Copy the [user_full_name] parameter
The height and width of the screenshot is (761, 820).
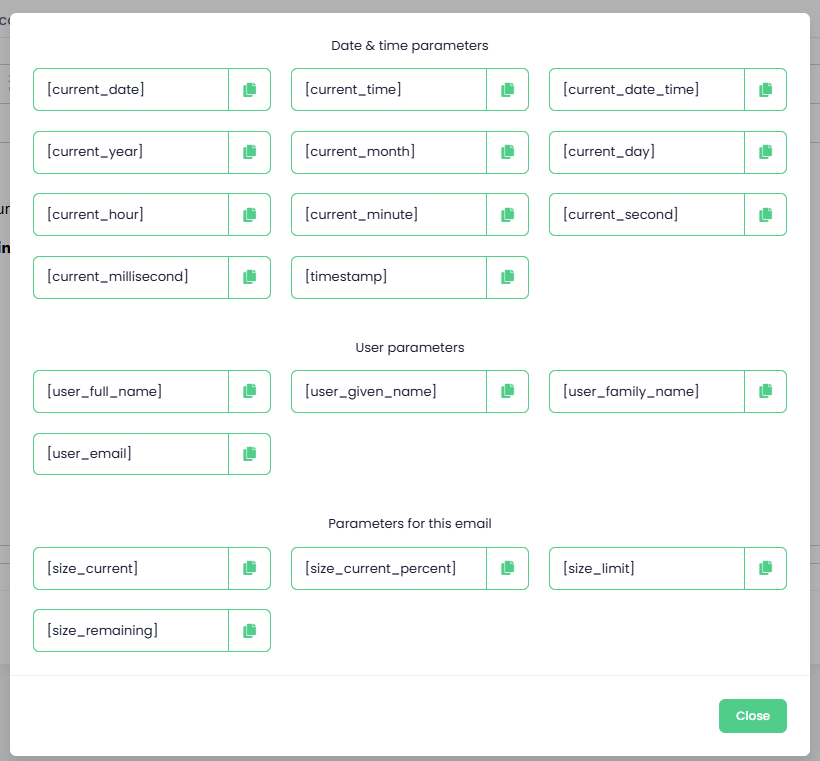pyautogui.click(x=249, y=391)
